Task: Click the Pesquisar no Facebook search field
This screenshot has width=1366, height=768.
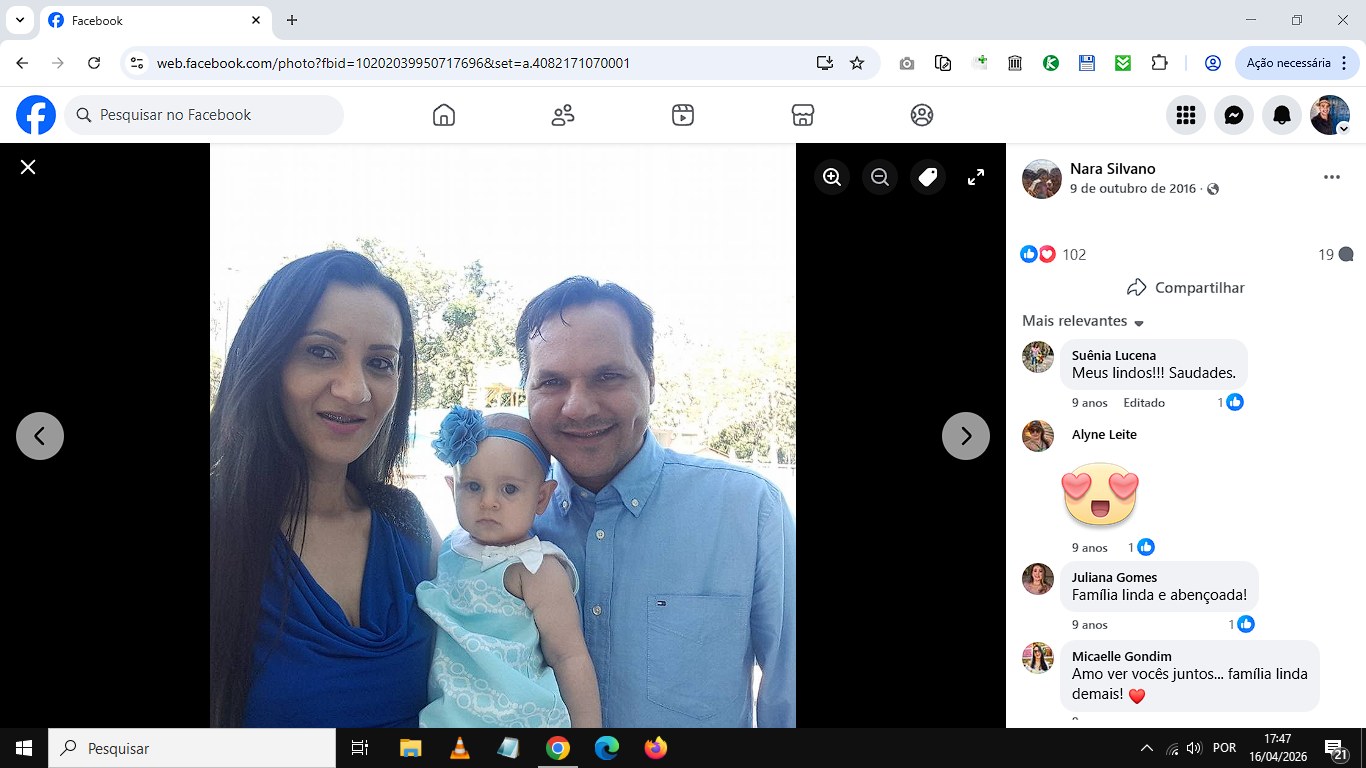Action: 204,115
